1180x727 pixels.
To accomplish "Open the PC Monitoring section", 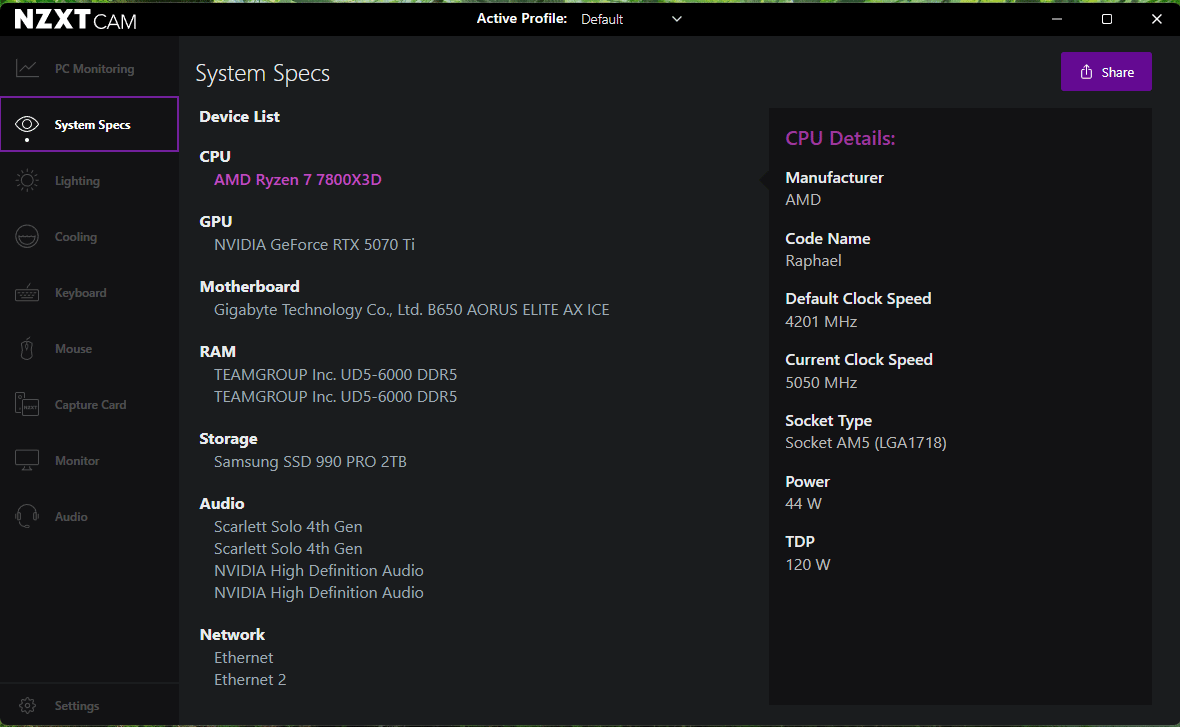I will 90,68.
